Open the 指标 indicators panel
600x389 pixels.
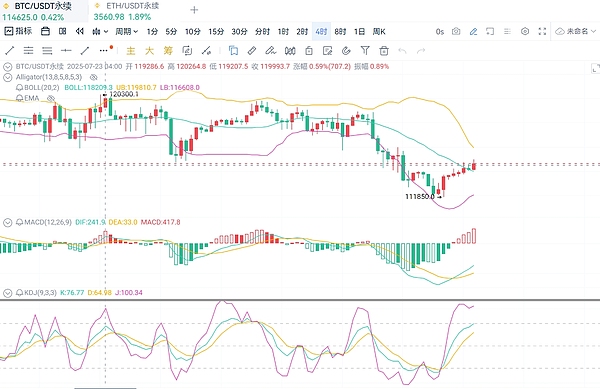pyautogui.click(x=18, y=31)
